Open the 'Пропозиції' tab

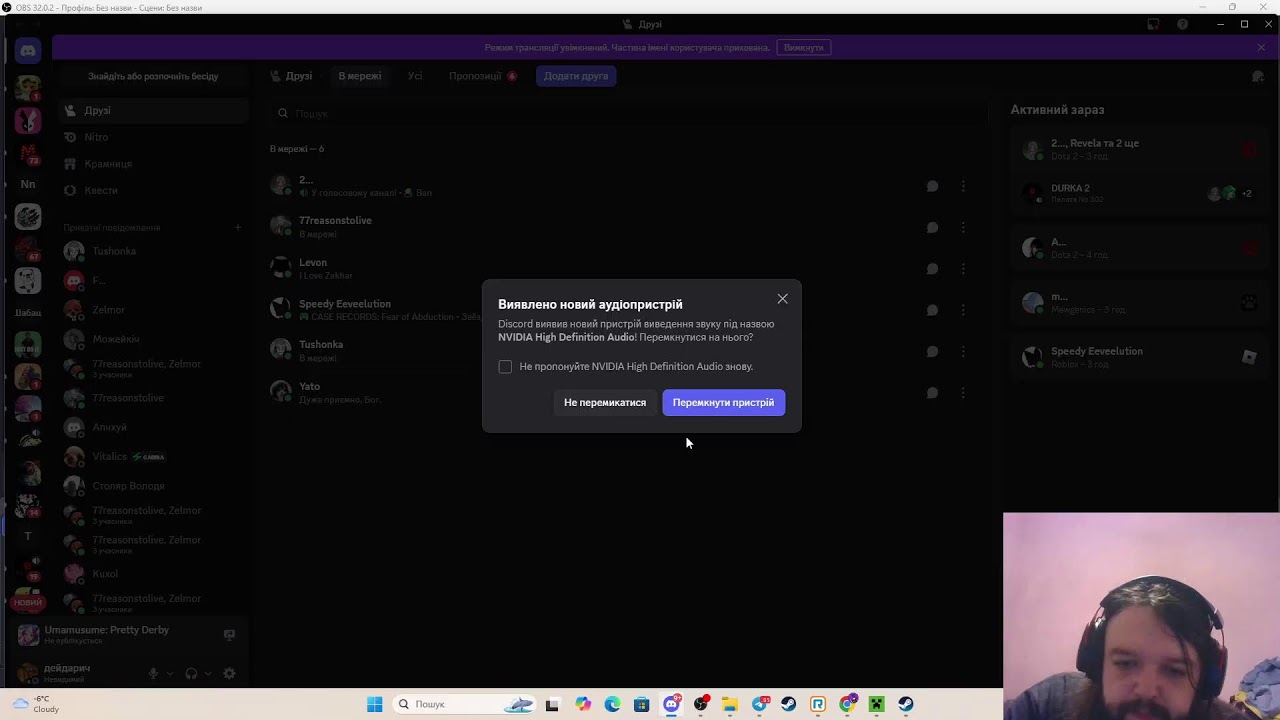point(482,76)
